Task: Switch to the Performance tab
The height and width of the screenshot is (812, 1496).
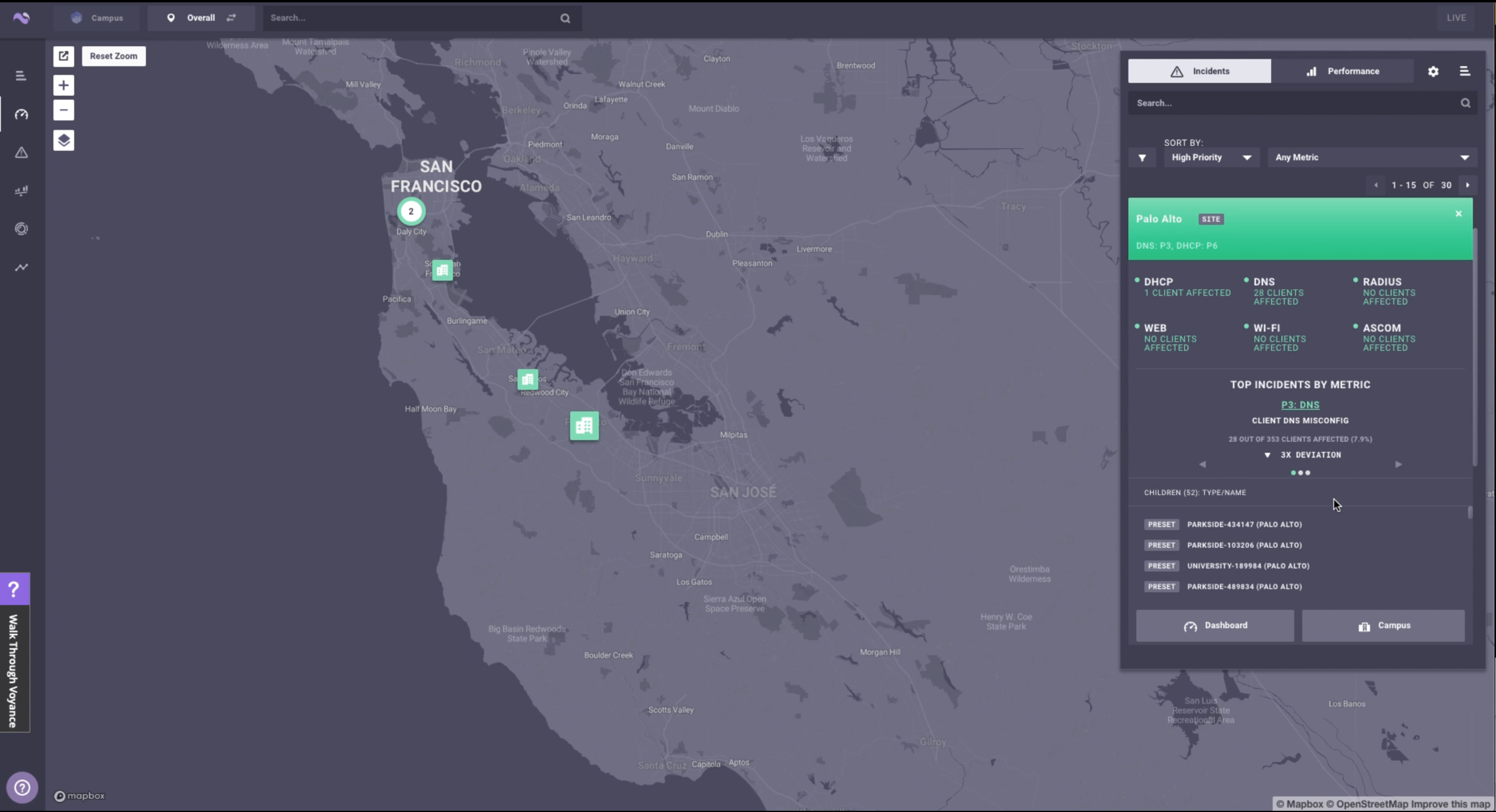Action: tap(1342, 71)
